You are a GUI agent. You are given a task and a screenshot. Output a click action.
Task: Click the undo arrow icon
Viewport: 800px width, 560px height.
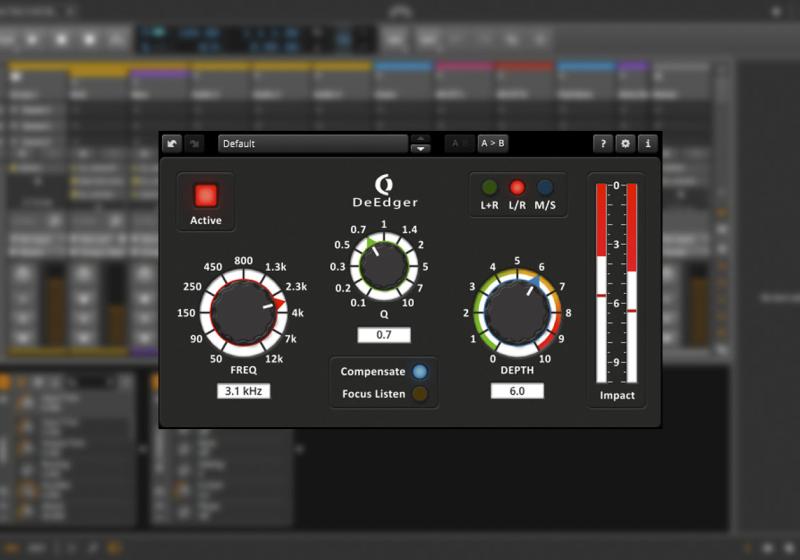(172, 144)
